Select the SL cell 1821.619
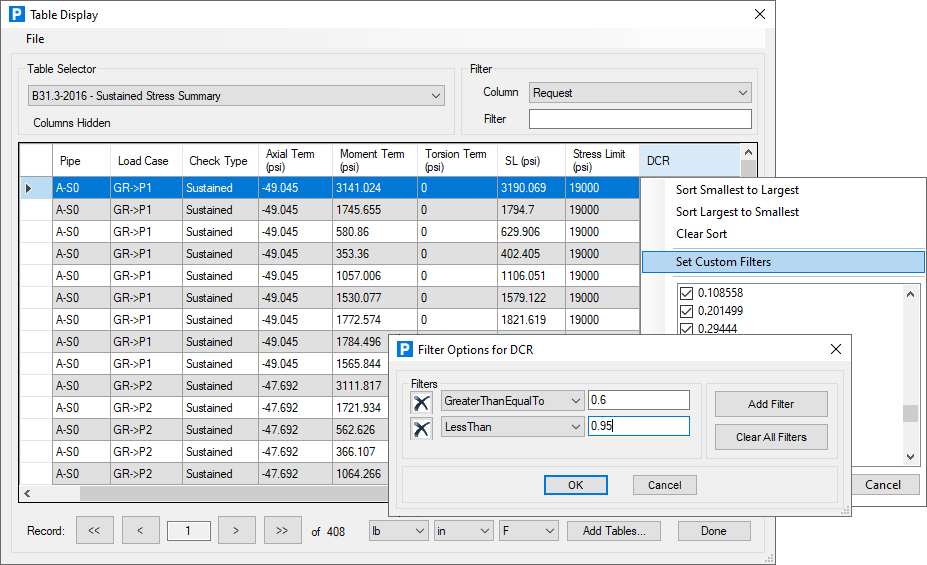This screenshot has width=927, height=565. (x=531, y=320)
